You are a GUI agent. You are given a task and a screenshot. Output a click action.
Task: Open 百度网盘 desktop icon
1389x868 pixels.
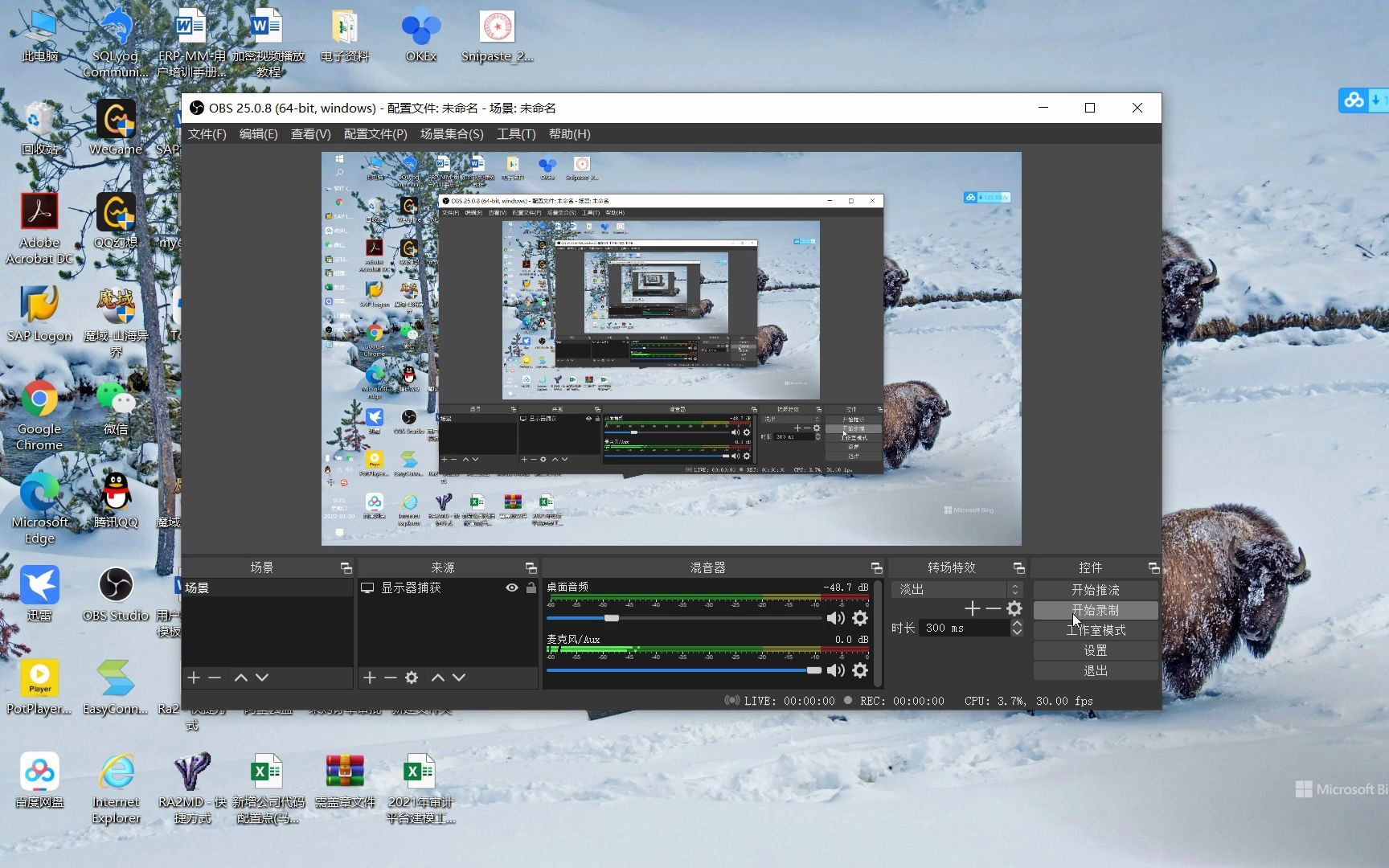39,781
